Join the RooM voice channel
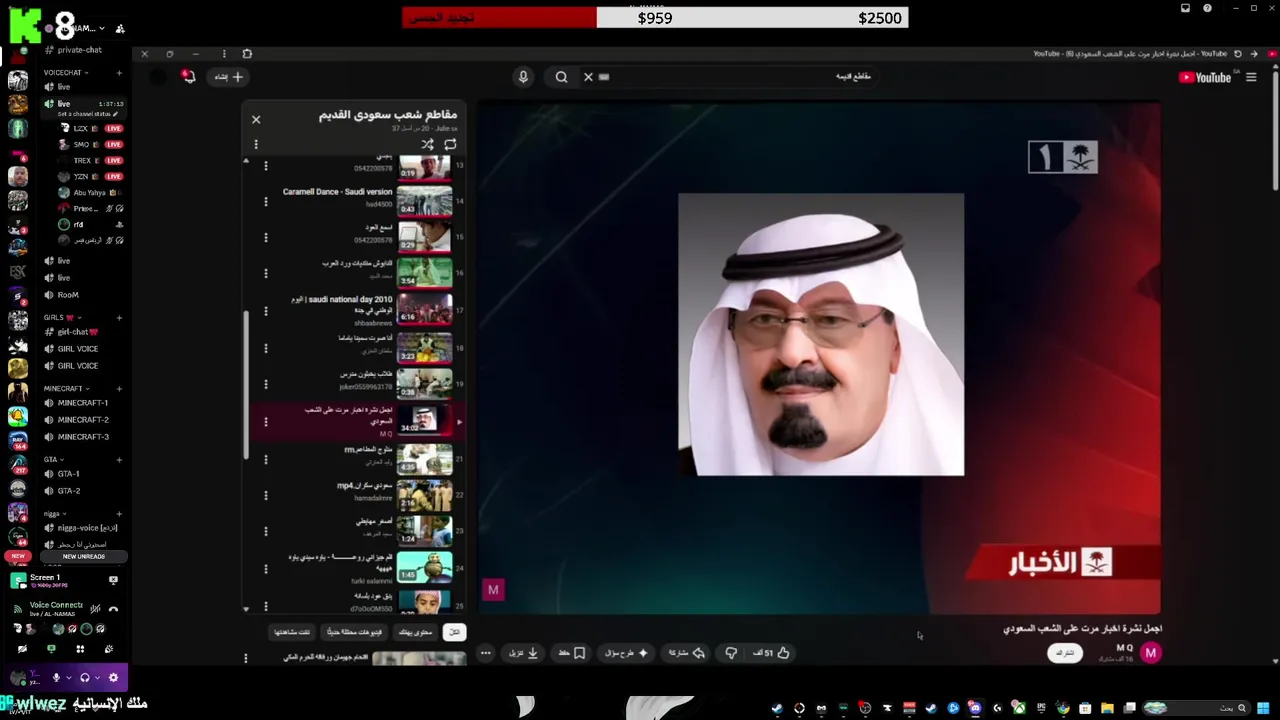This screenshot has width=1280, height=720. 84,295
